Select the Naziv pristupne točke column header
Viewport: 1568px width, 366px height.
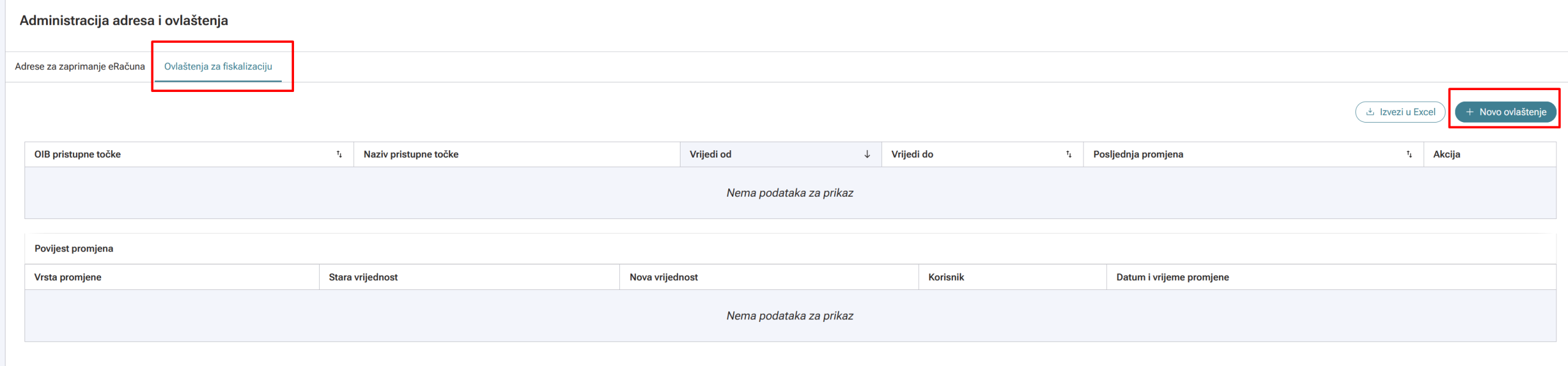click(x=411, y=154)
